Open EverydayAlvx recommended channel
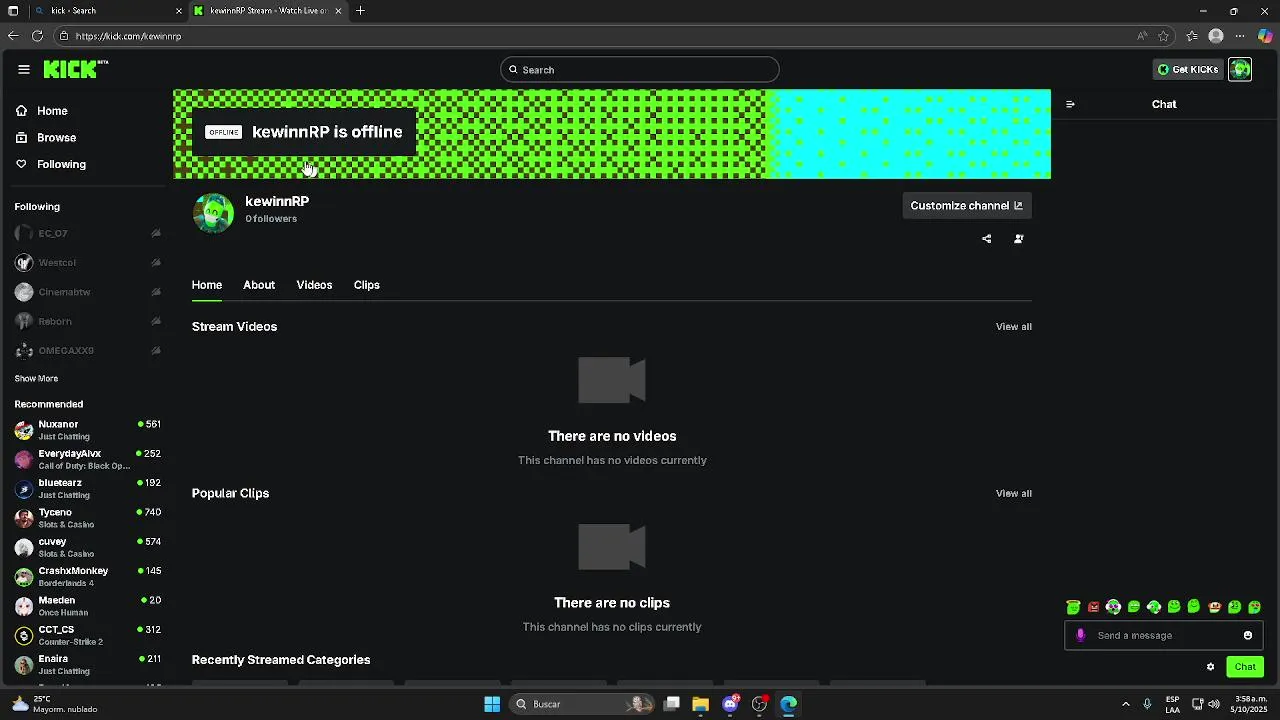1280x720 pixels. pyautogui.click(x=88, y=459)
